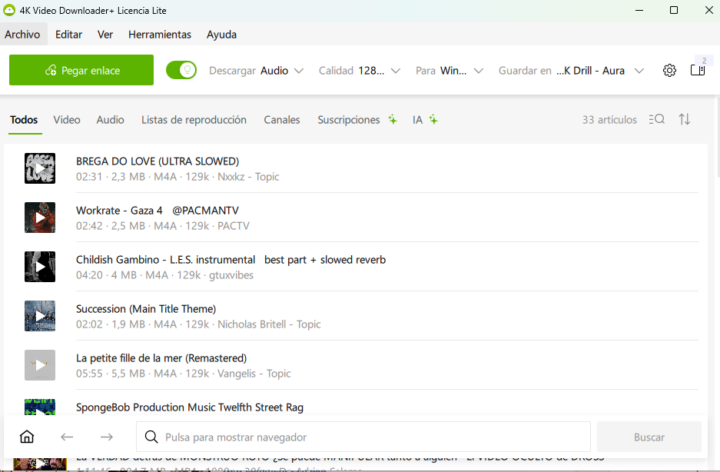Viewport: 720px width, 472px height.
Task: Click 04:20 · 4 MB gtuxvibes details line
Action: click(x=164, y=275)
